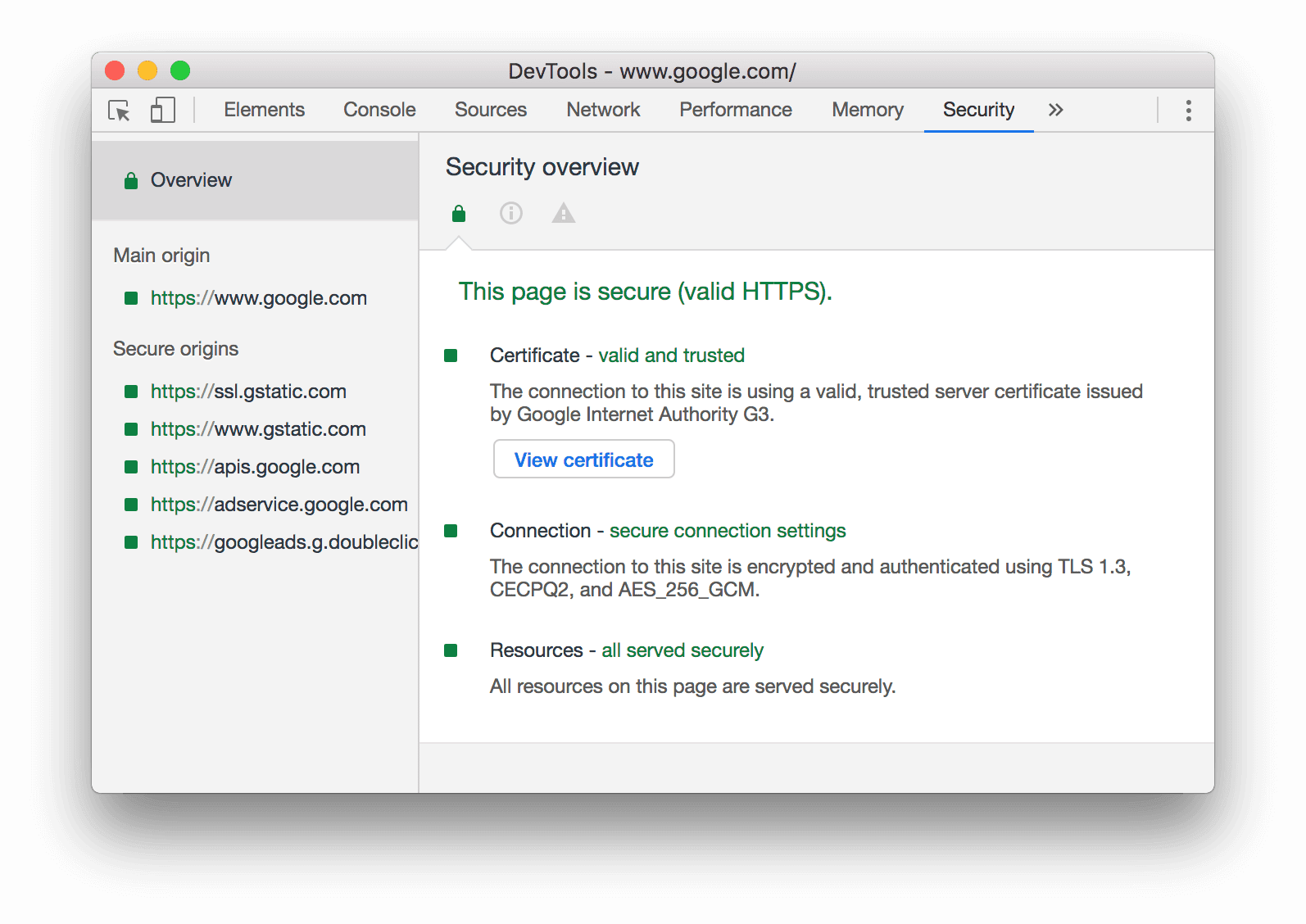Click the warning triangle icon in overview
This screenshot has height=924, width=1306.
[564, 214]
